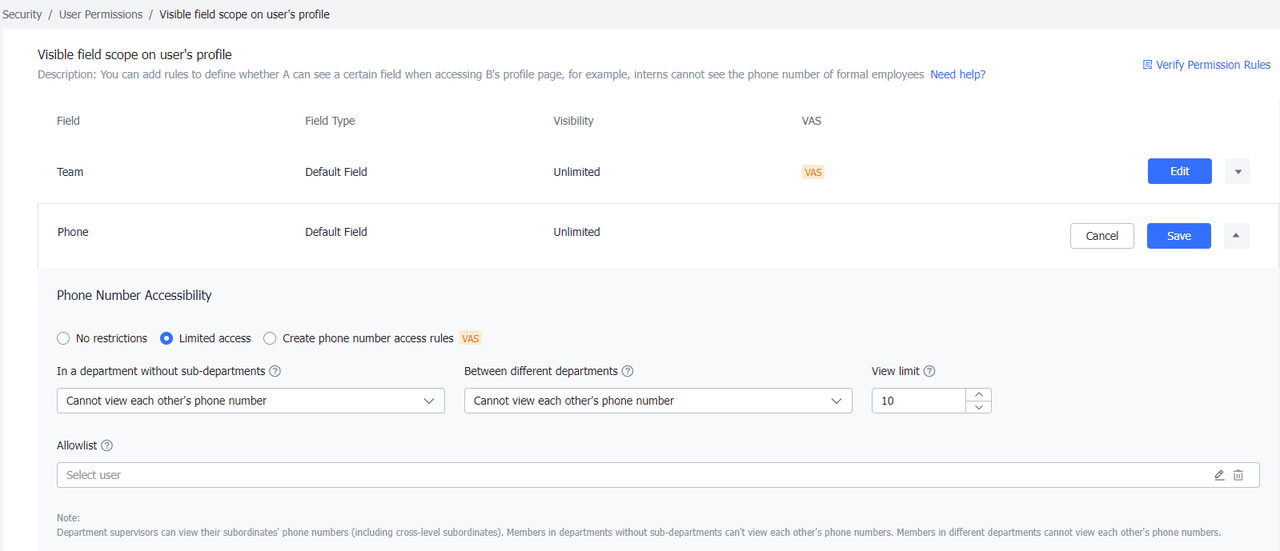The height and width of the screenshot is (551, 1280).
Task: Collapse the Phone row with up arrow
Action: (x=1236, y=236)
